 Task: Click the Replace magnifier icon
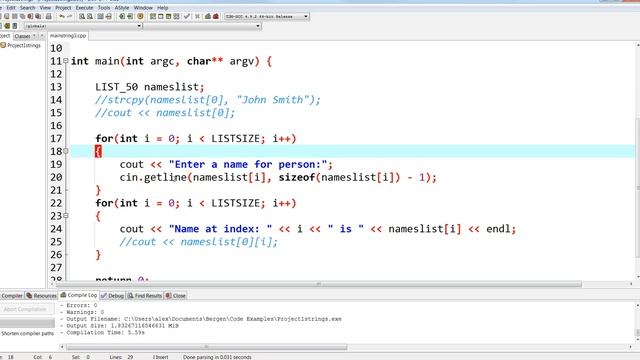tap(90, 16)
